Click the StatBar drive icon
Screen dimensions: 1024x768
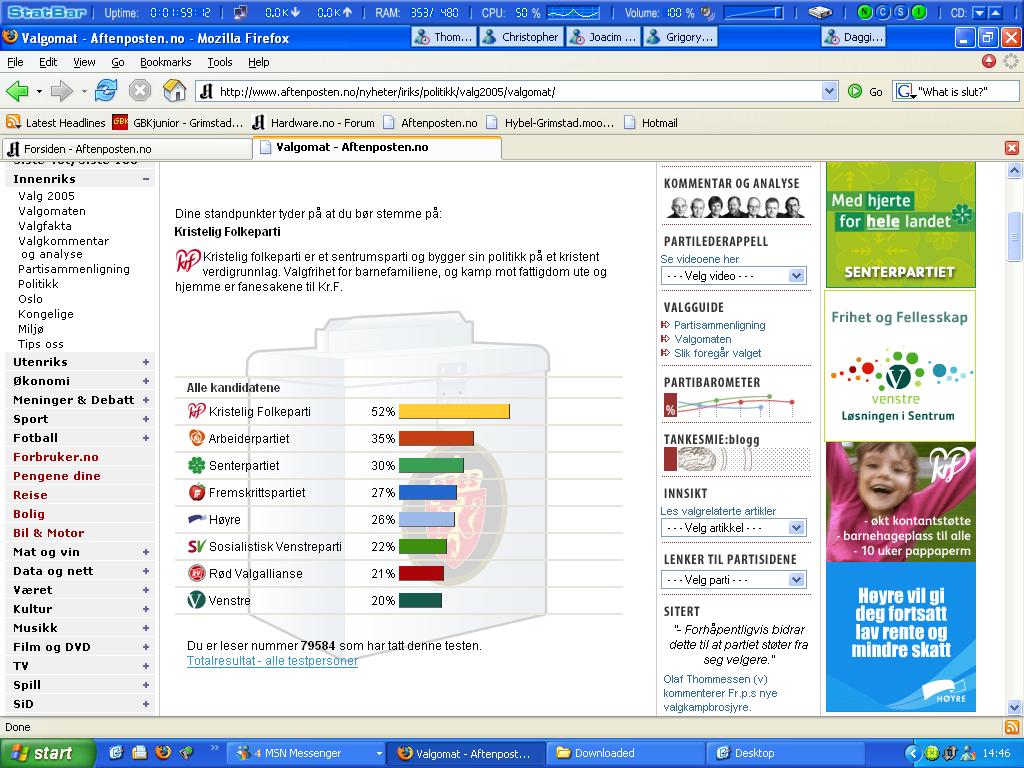(x=820, y=12)
